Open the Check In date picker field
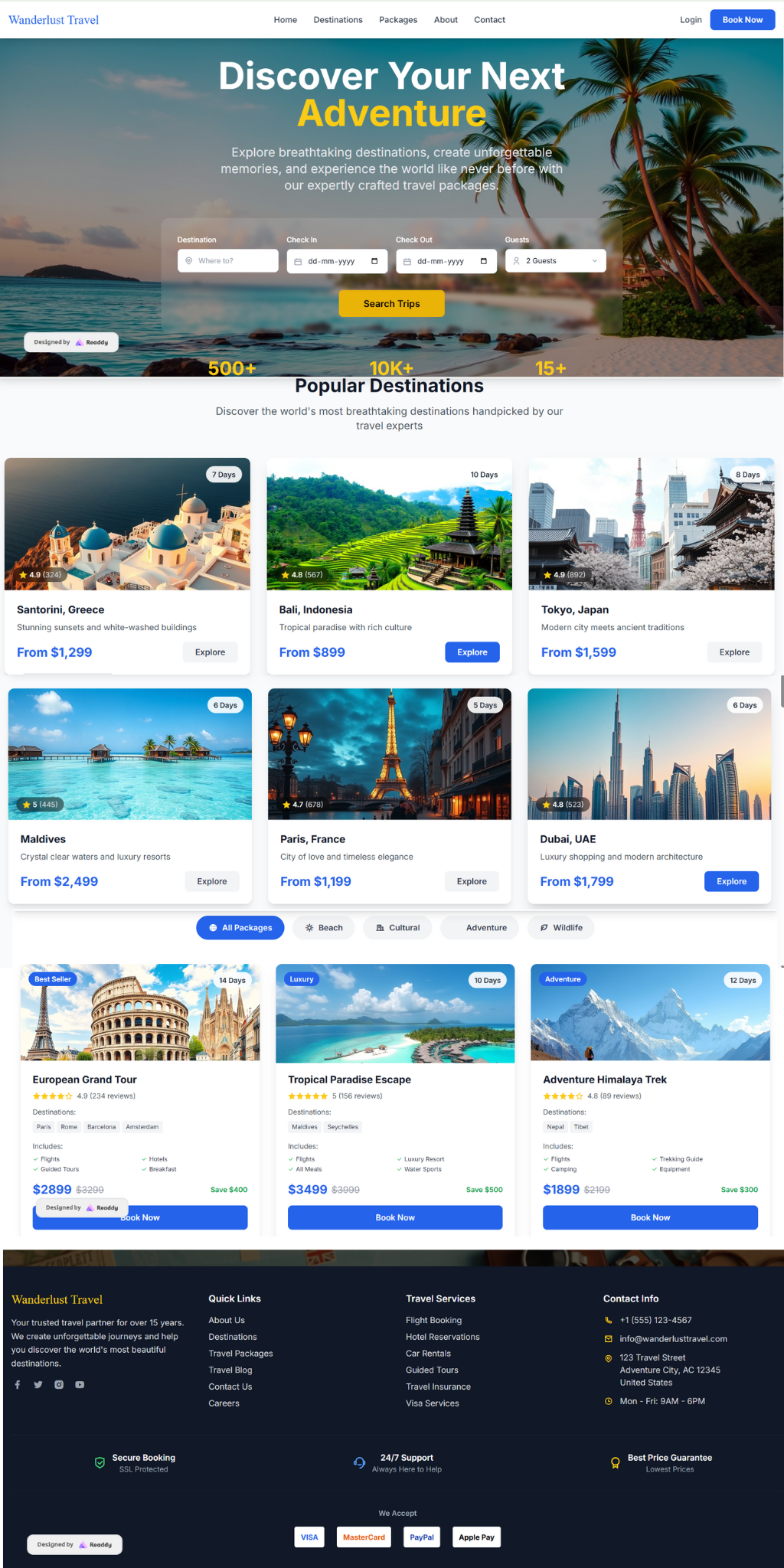784x1568 pixels. coord(337,261)
